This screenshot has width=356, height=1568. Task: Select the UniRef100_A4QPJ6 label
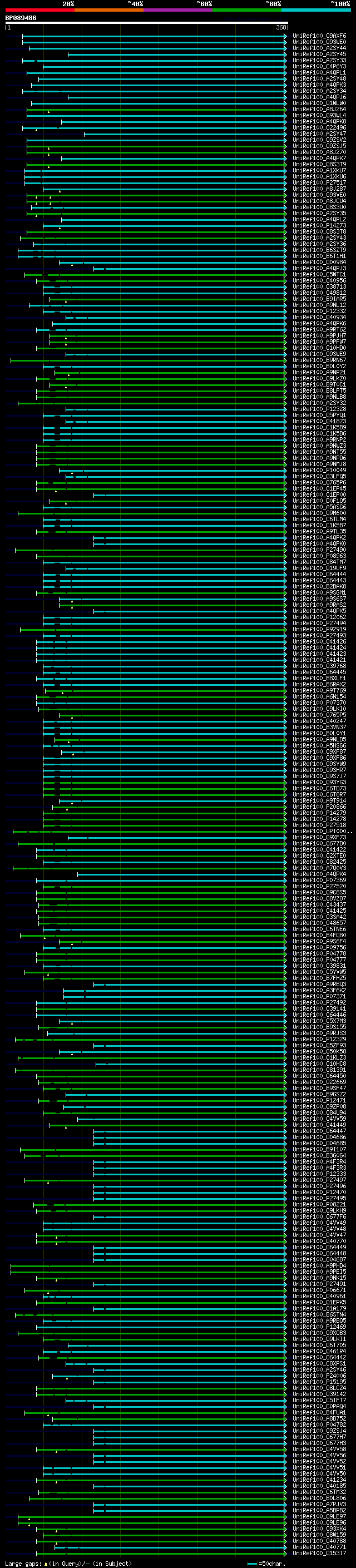pos(319,97)
